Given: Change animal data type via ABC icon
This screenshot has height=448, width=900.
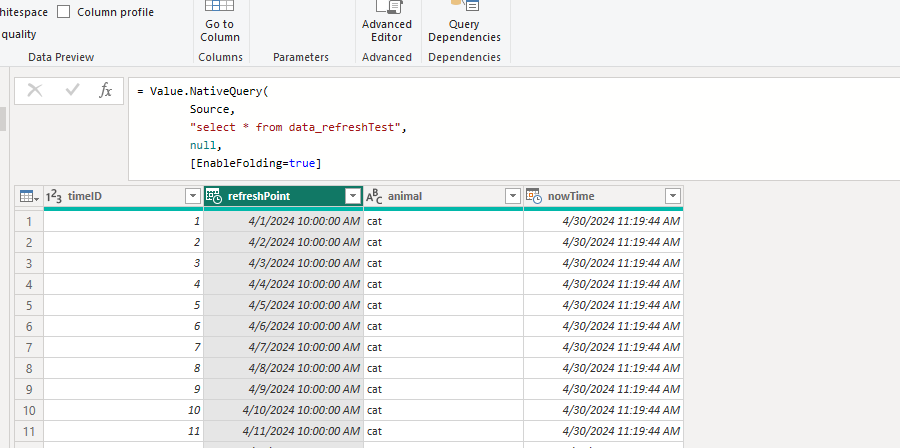Looking at the screenshot, I should tap(374, 197).
